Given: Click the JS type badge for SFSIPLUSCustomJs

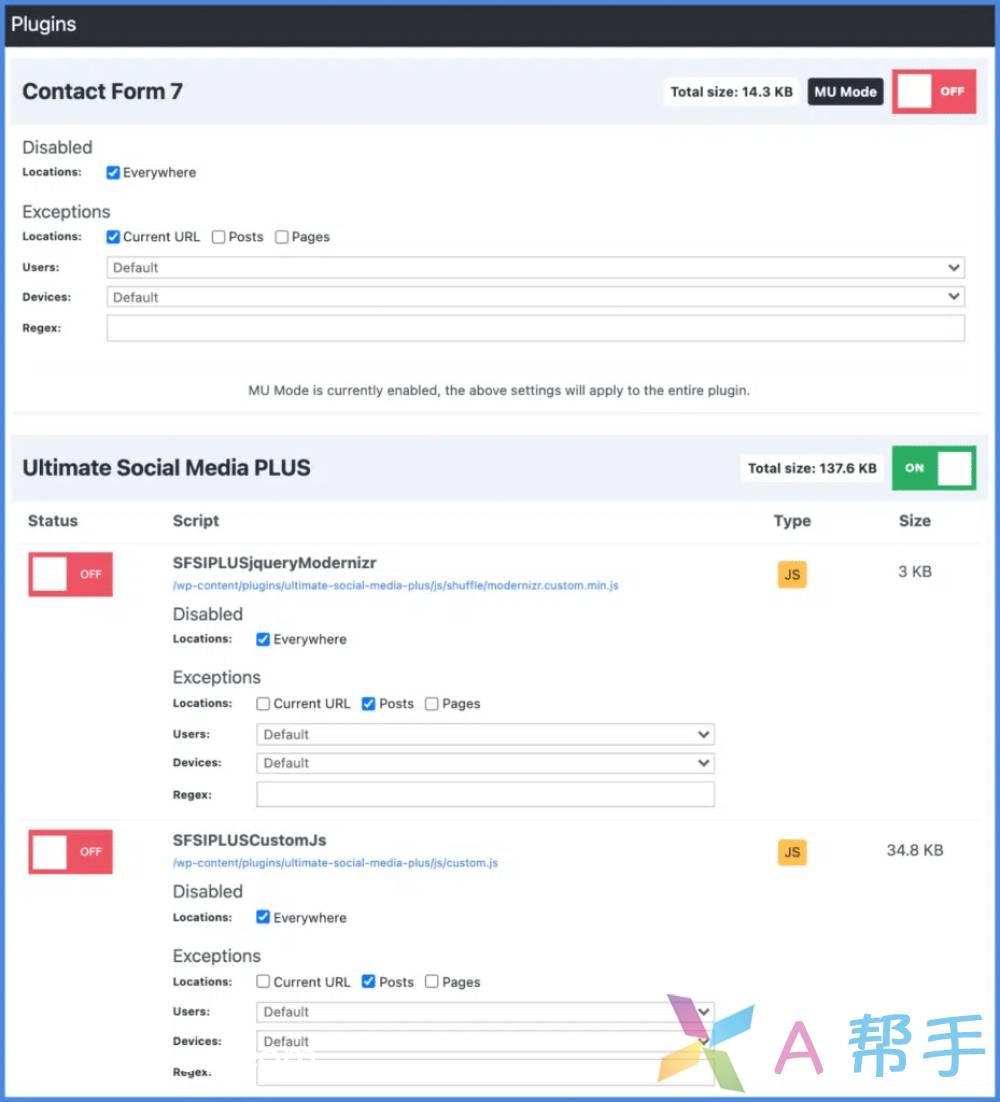Looking at the screenshot, I should pyautogui.click(x=791, y=852).
